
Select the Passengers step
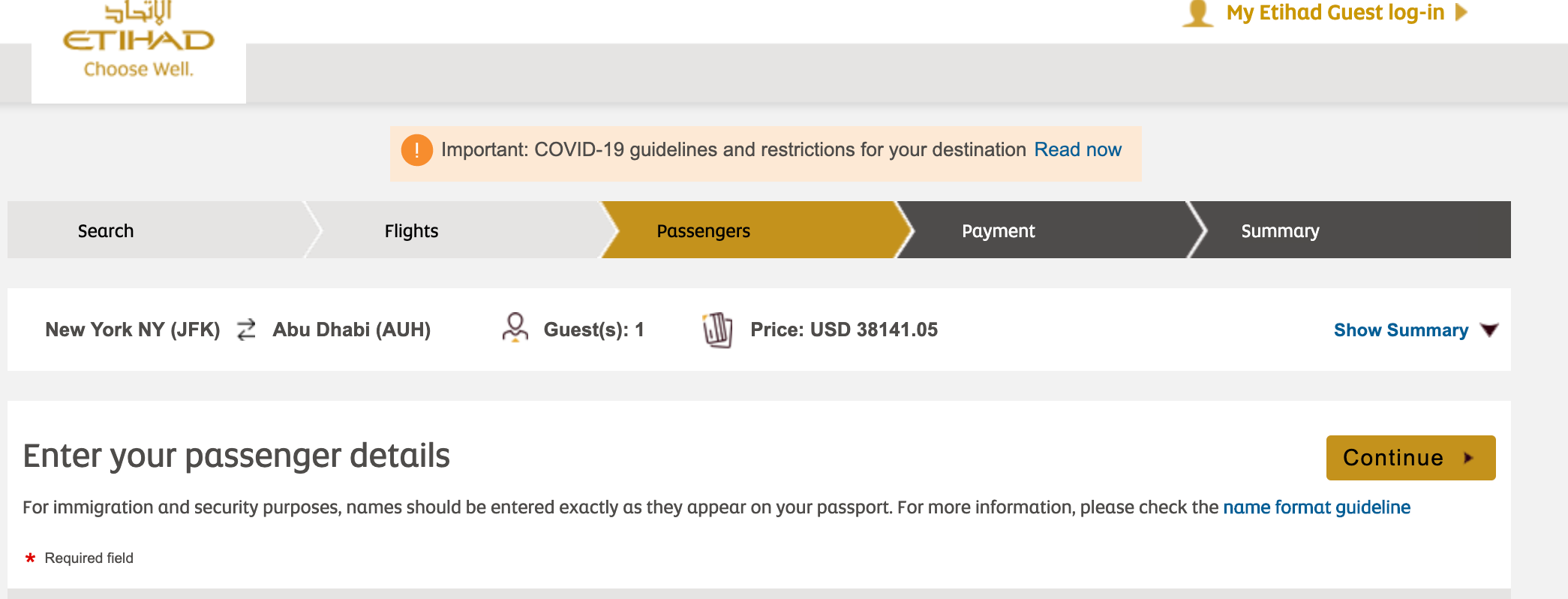tap(703, 231)
